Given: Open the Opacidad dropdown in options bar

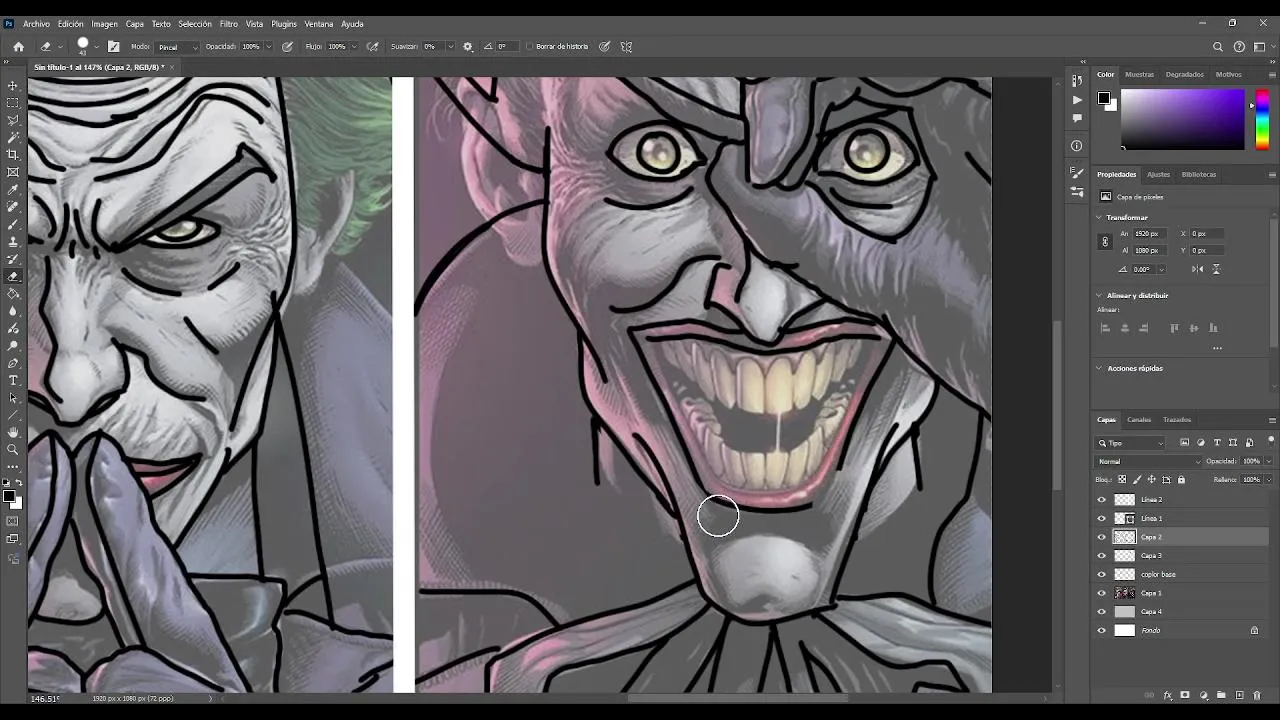Looking at the screenshot, I should tap(268, 46).
